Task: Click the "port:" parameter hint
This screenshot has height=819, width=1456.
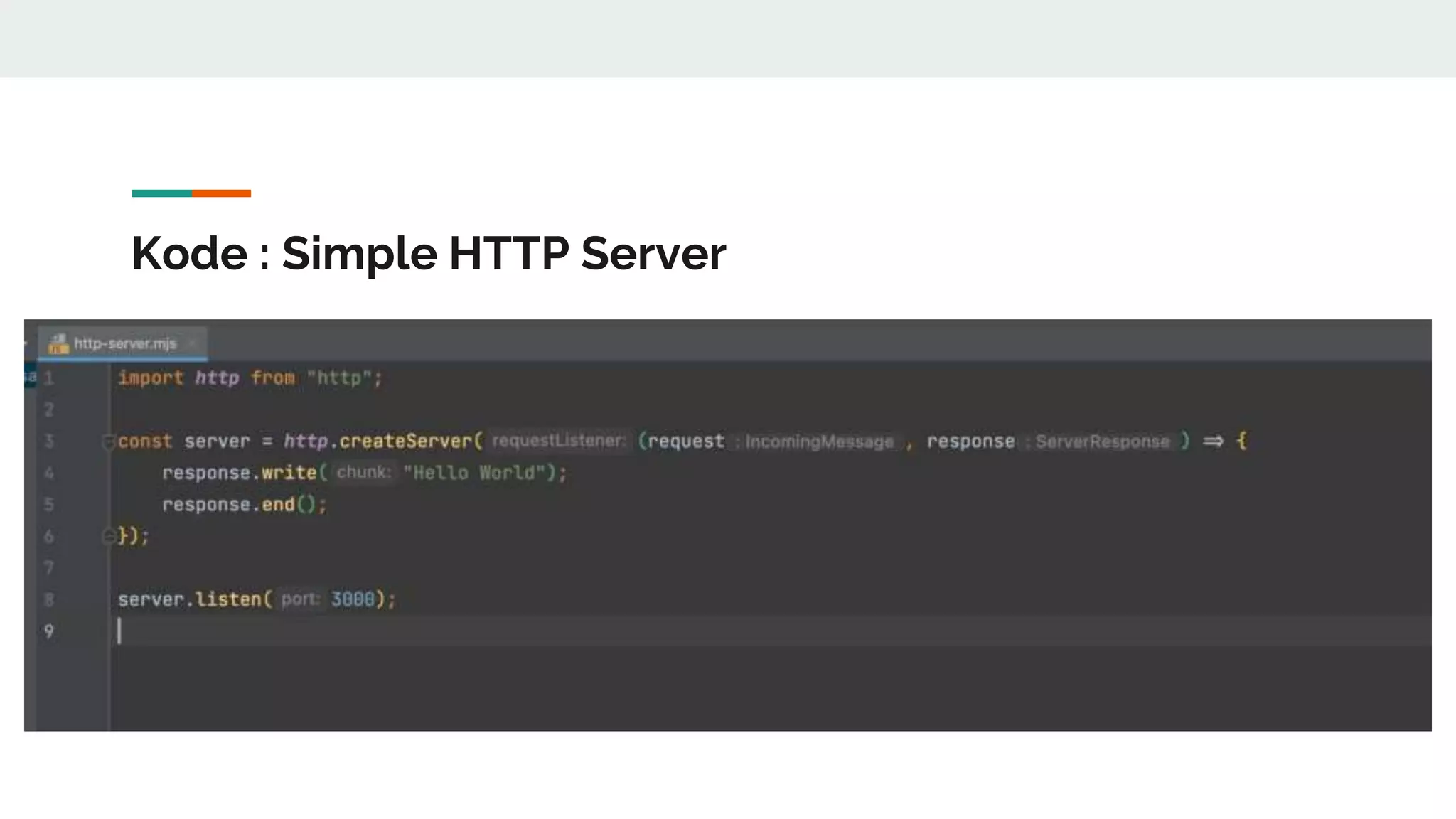Action: [299, 599]
